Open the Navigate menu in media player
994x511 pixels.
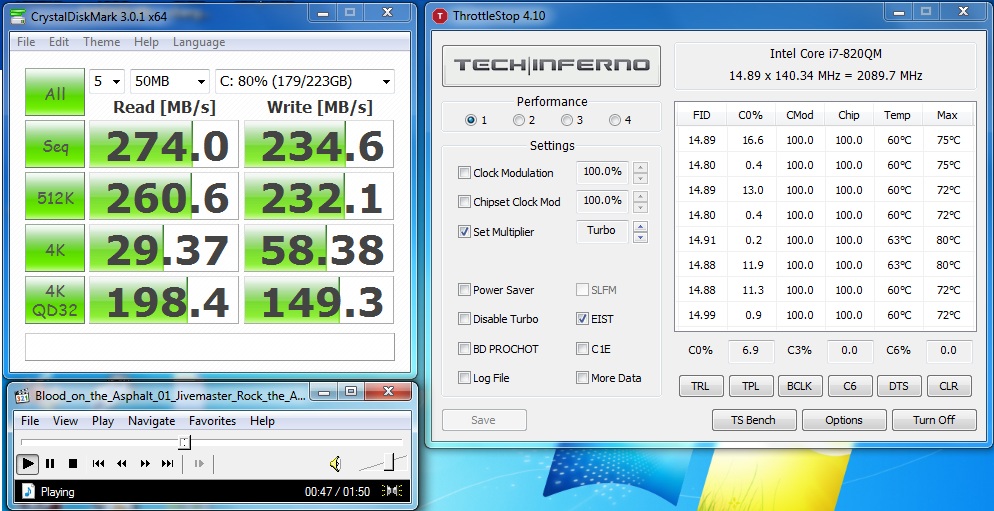(151, 421)
